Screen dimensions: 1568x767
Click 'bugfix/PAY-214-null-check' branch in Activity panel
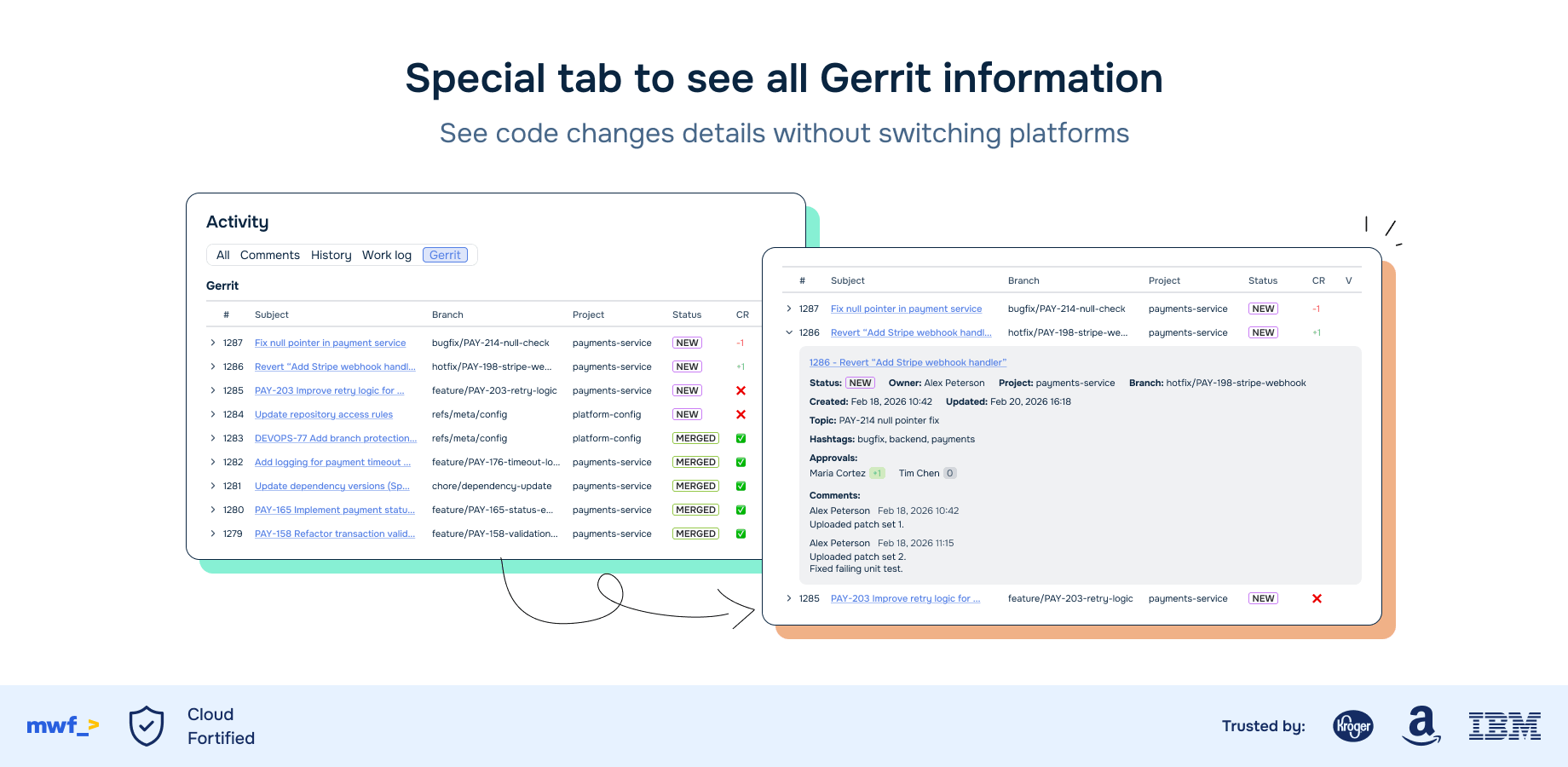click(x=491, y=343)
